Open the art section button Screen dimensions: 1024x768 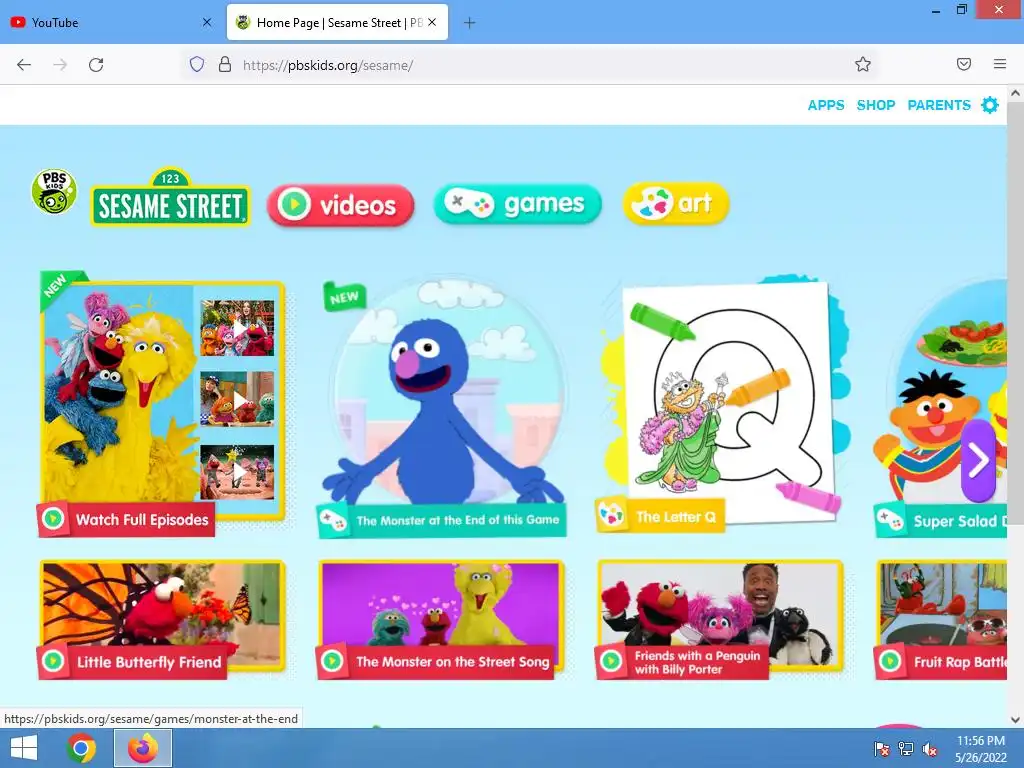[x=676, y=203]
